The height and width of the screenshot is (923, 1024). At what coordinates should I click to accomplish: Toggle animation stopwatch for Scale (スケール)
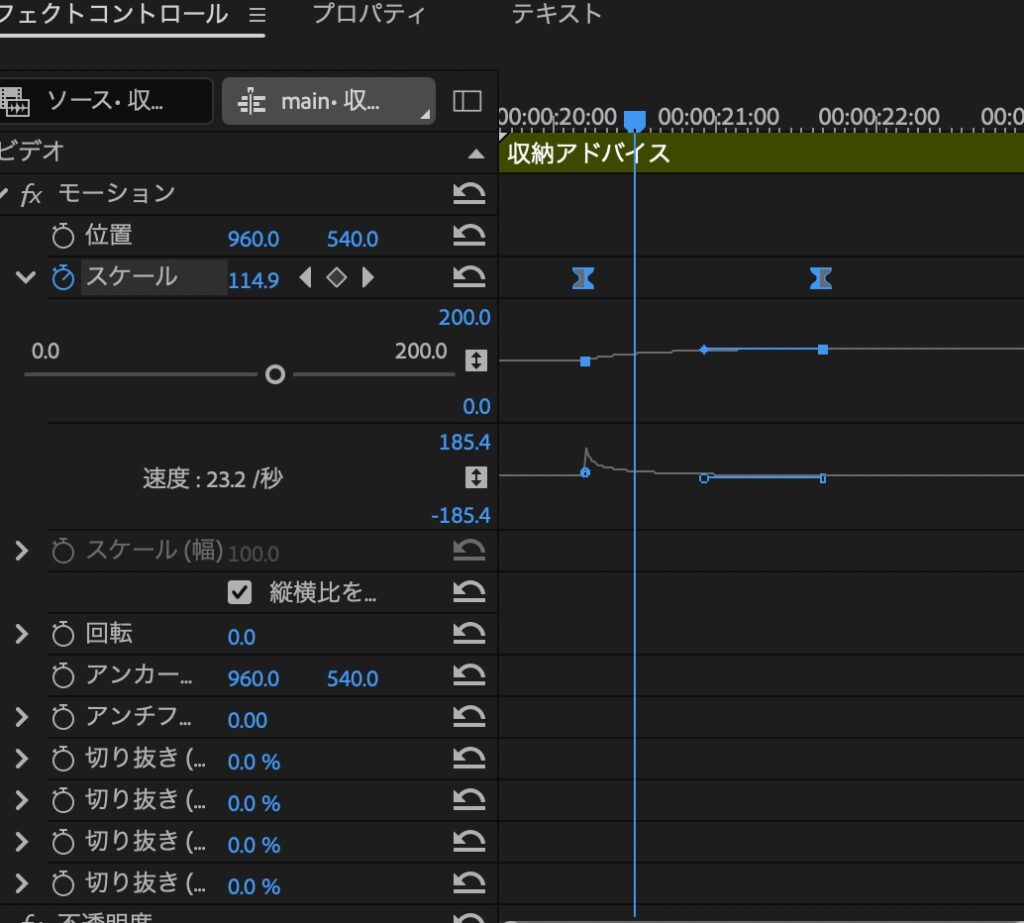point(63,278)
